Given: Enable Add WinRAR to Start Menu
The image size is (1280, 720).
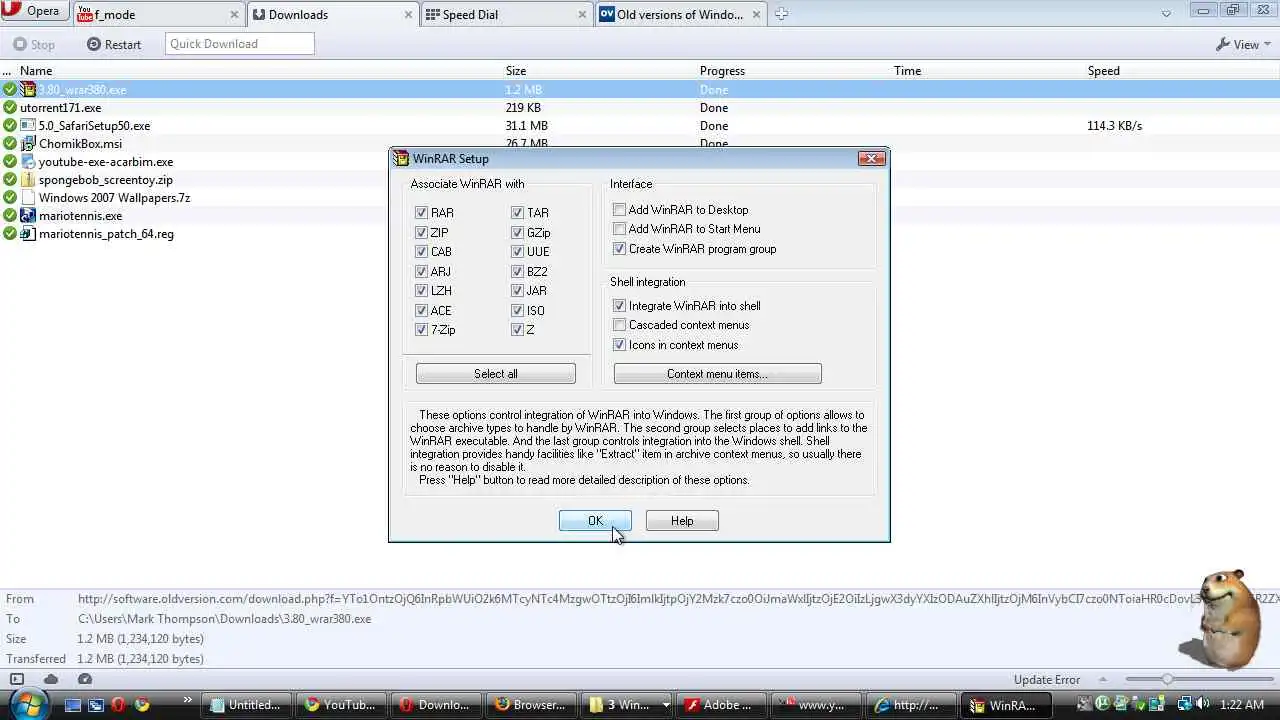Looking at the screenshot, I should point(619,229).
